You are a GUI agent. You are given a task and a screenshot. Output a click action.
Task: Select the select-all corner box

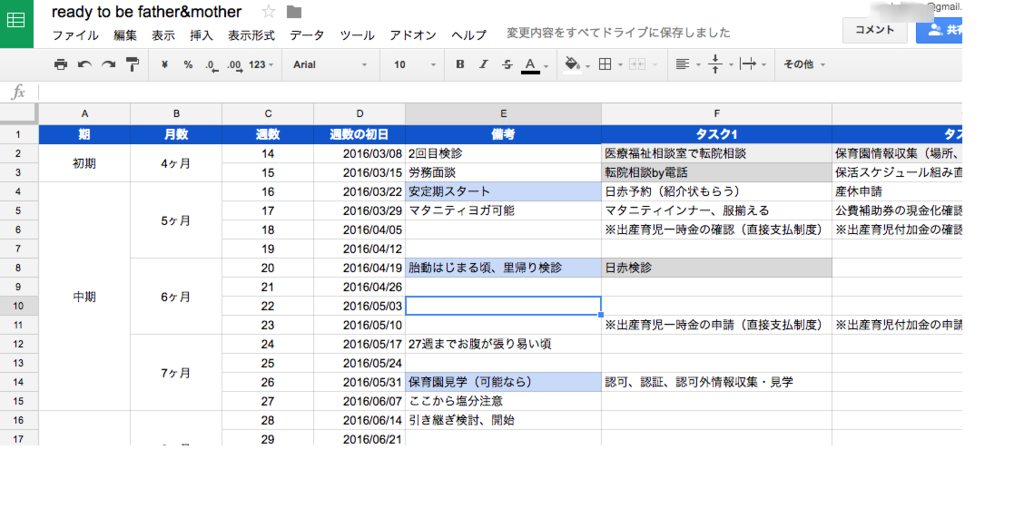pyautogui.click(x=19, y=114)
